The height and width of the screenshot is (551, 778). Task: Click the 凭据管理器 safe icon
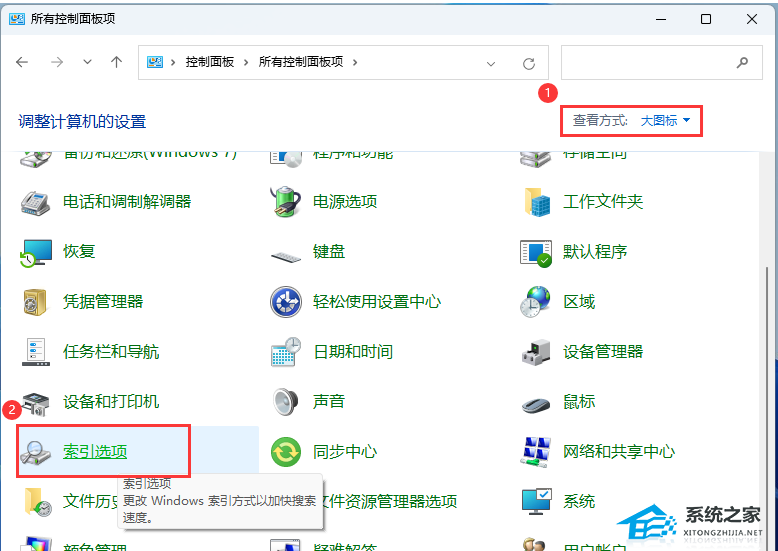click(x=36, y=301)
